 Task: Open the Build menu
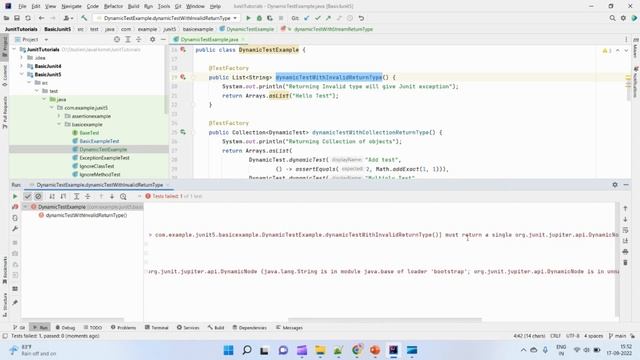point(133,6)
